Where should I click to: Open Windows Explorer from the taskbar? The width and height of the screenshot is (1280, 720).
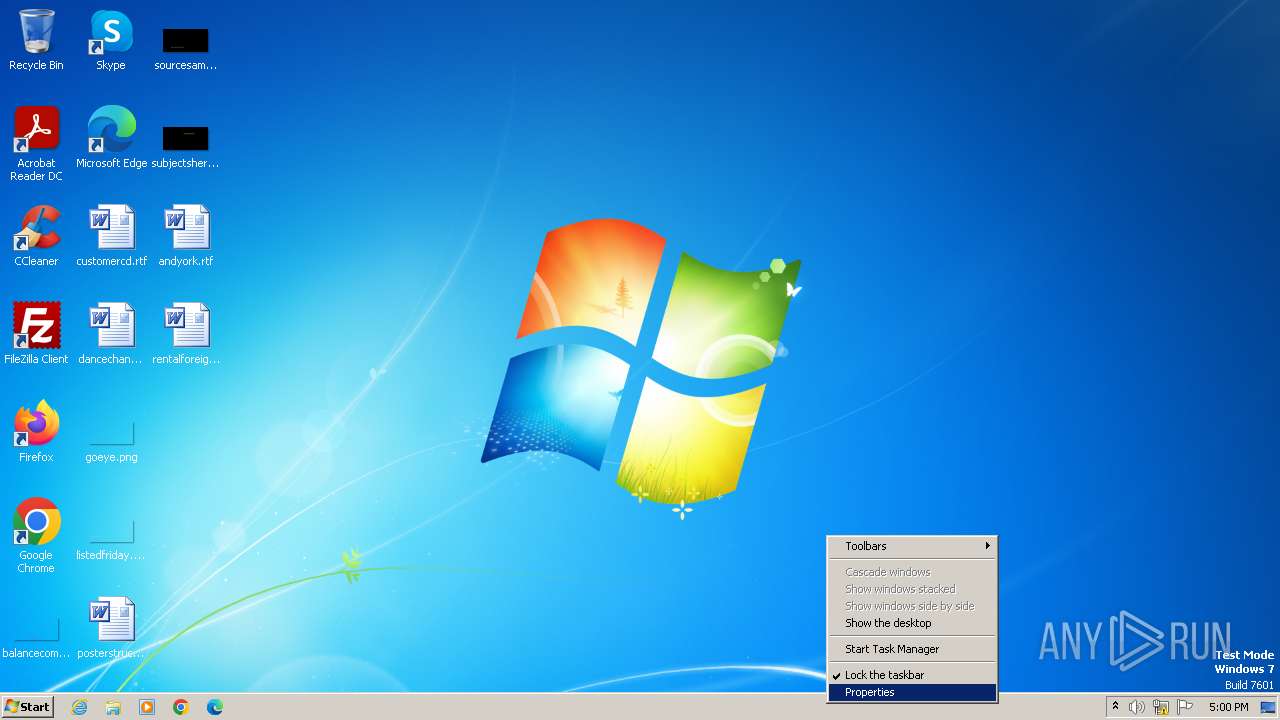click(113, 707)
